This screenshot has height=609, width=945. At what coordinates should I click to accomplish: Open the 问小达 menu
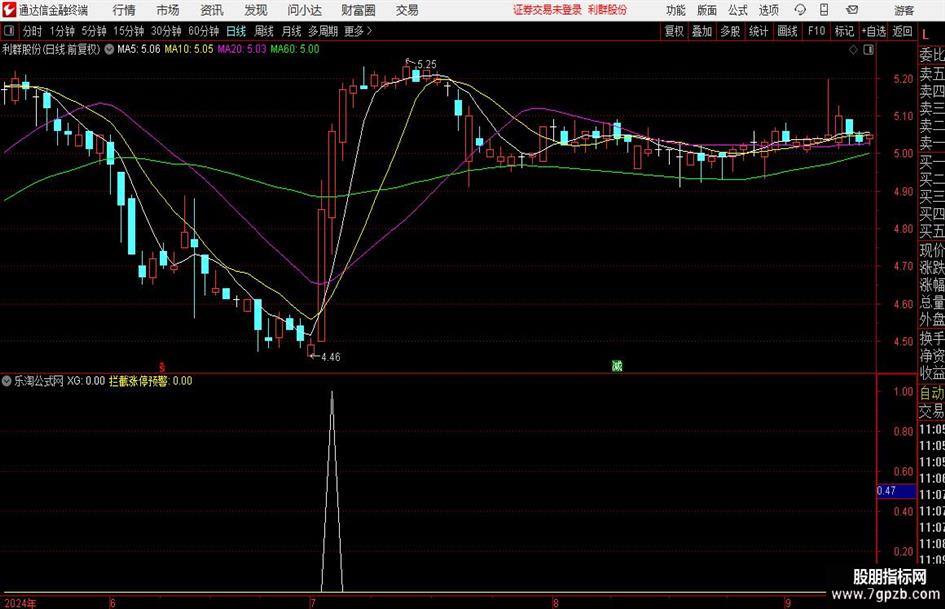point(304,10)
